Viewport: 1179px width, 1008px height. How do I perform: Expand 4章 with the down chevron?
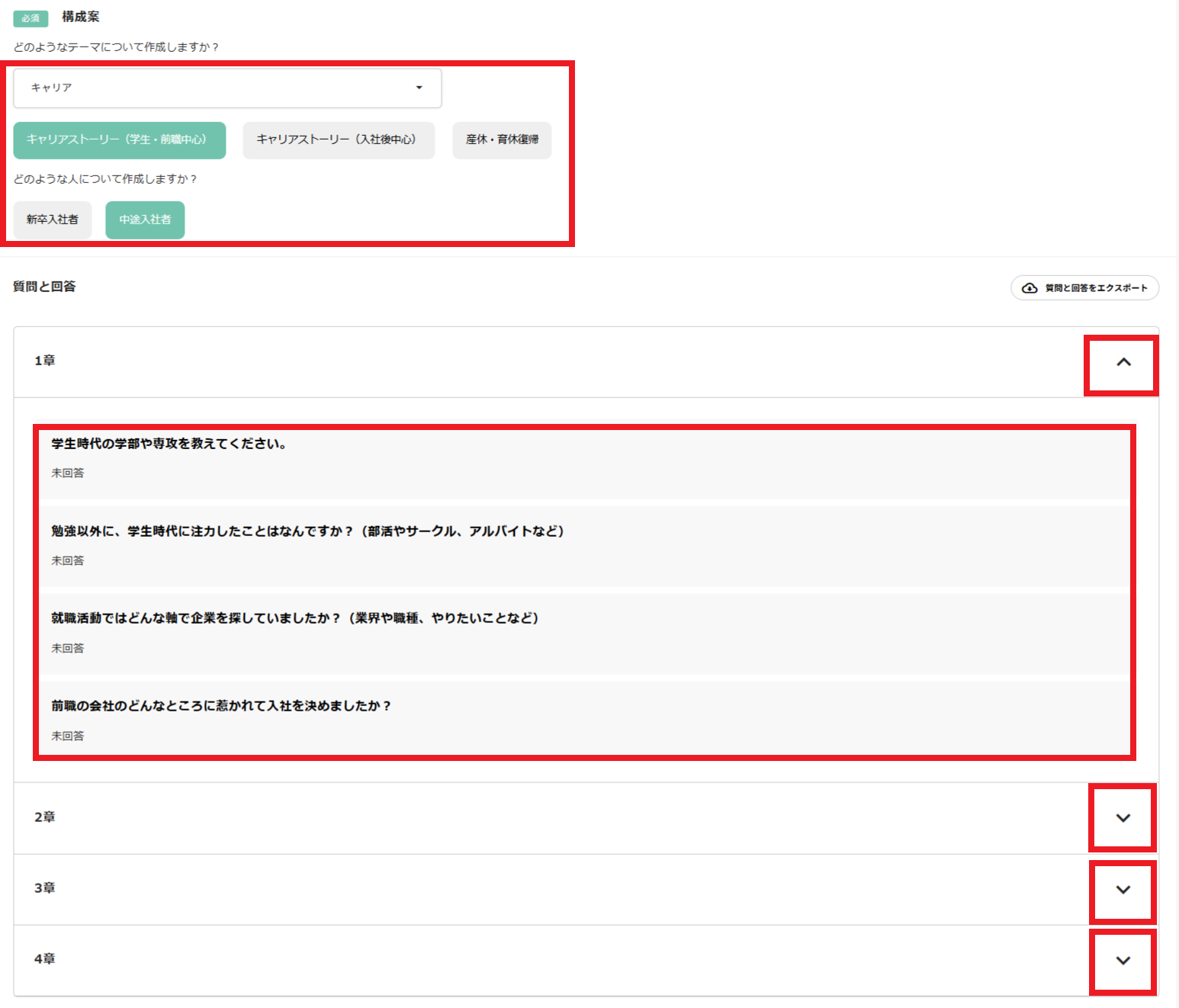point(1123,960)
